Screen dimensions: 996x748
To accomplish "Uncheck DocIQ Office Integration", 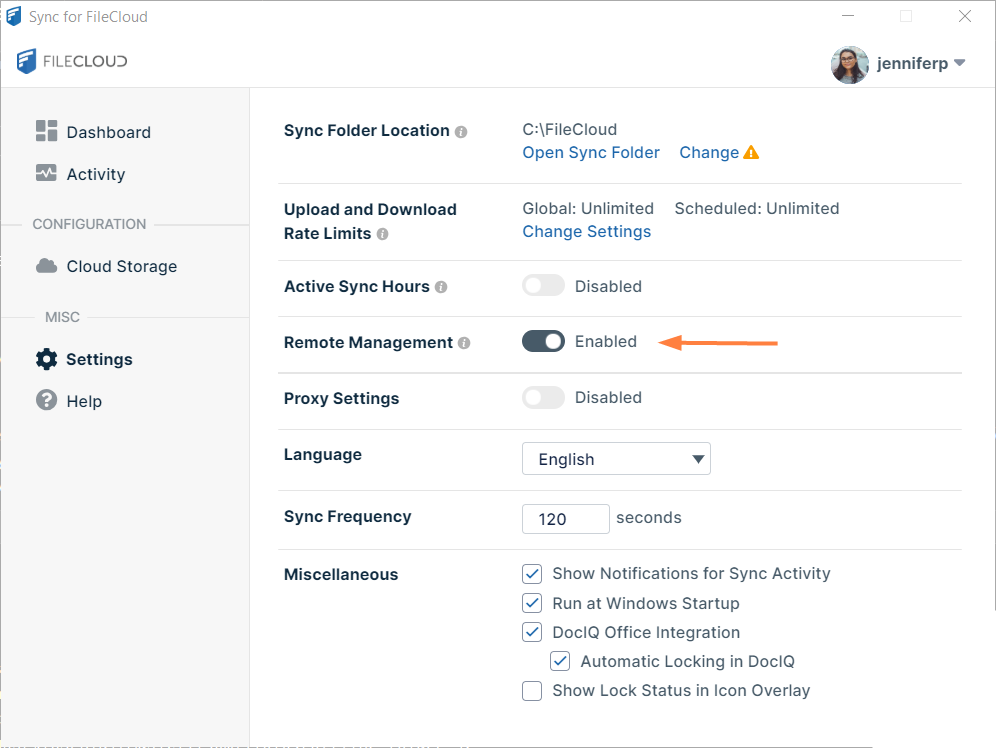I will (532, 632).
